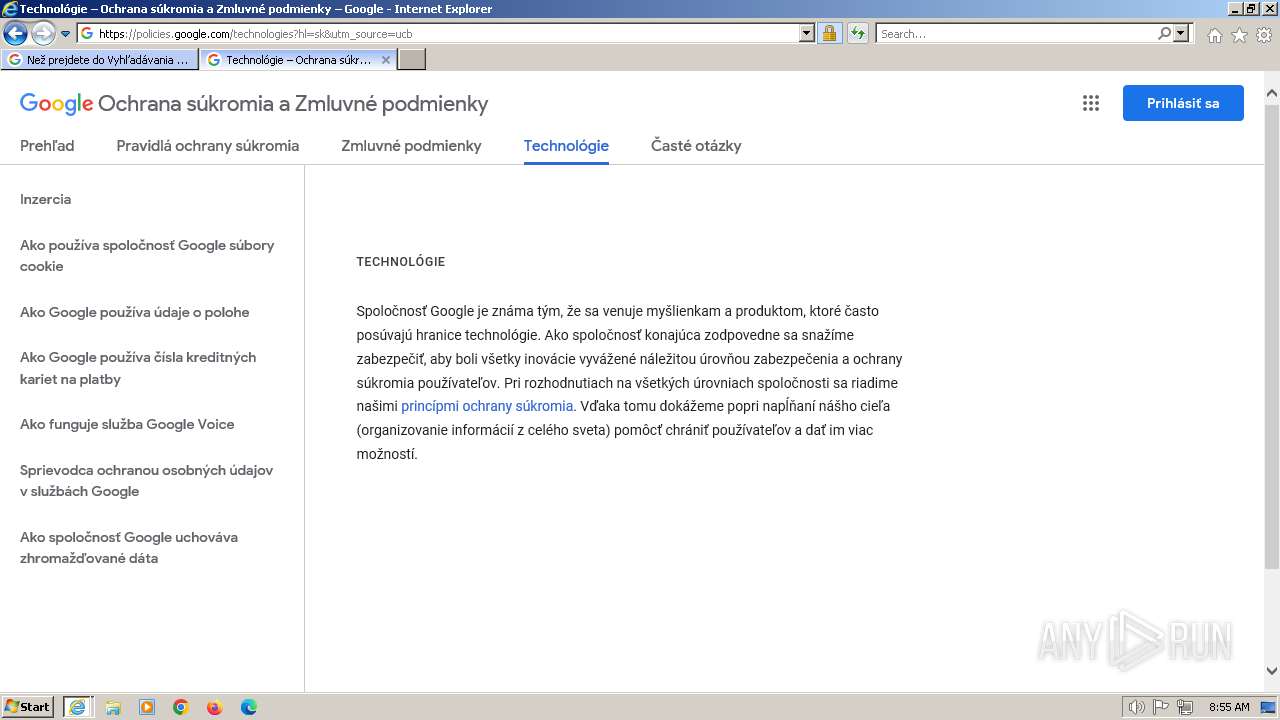This screenshot has width=1280, height=720.
Task: Open the media player taskbar icon
Action: [147, 707]
